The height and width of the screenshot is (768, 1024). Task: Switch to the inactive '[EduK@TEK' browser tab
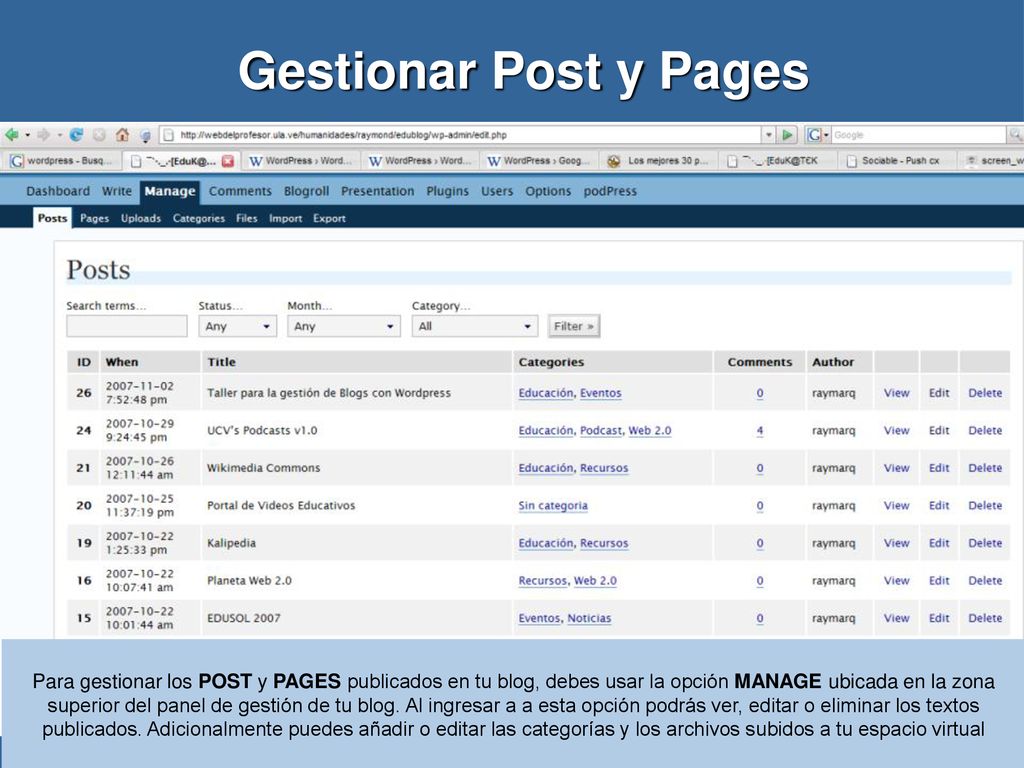coord(776,161)
